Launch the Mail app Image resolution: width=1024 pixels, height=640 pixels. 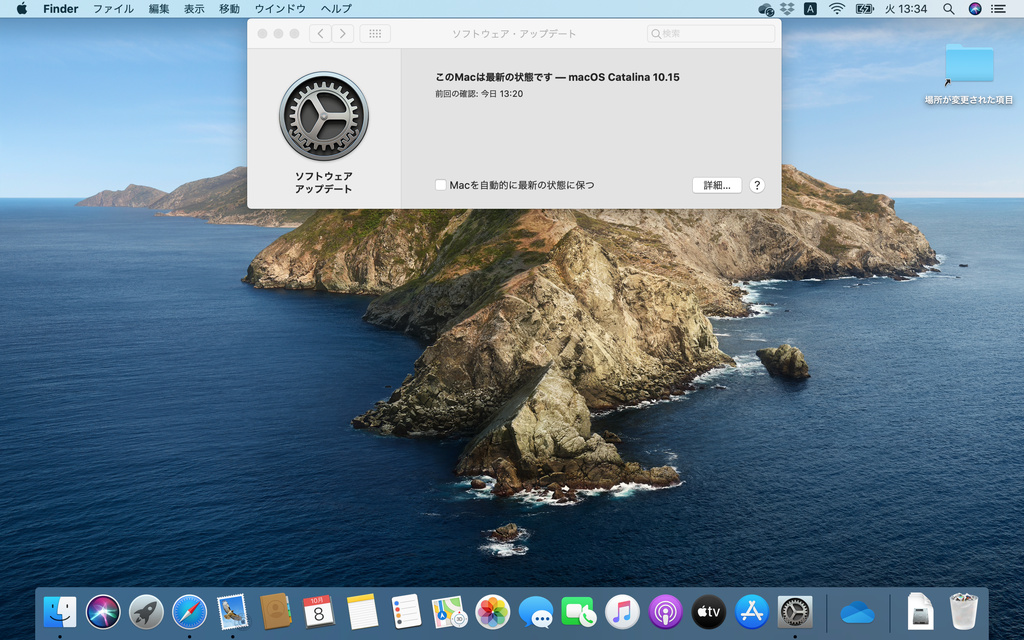[x=234, y=611]
